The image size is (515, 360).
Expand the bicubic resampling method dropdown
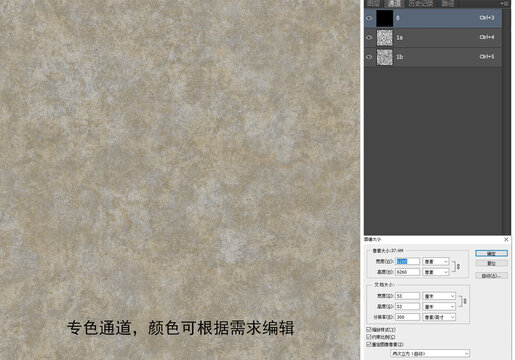point(430,353)
